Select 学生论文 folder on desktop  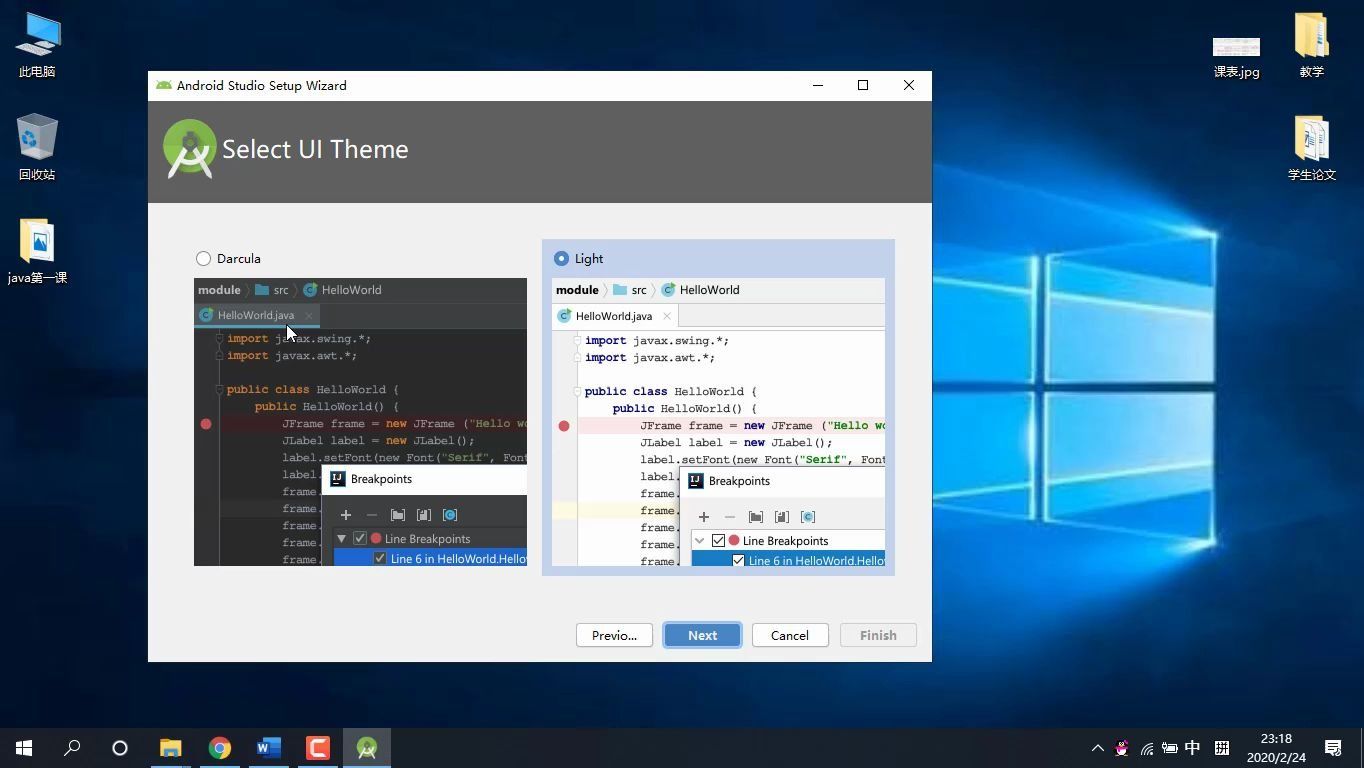[1312, 148]
